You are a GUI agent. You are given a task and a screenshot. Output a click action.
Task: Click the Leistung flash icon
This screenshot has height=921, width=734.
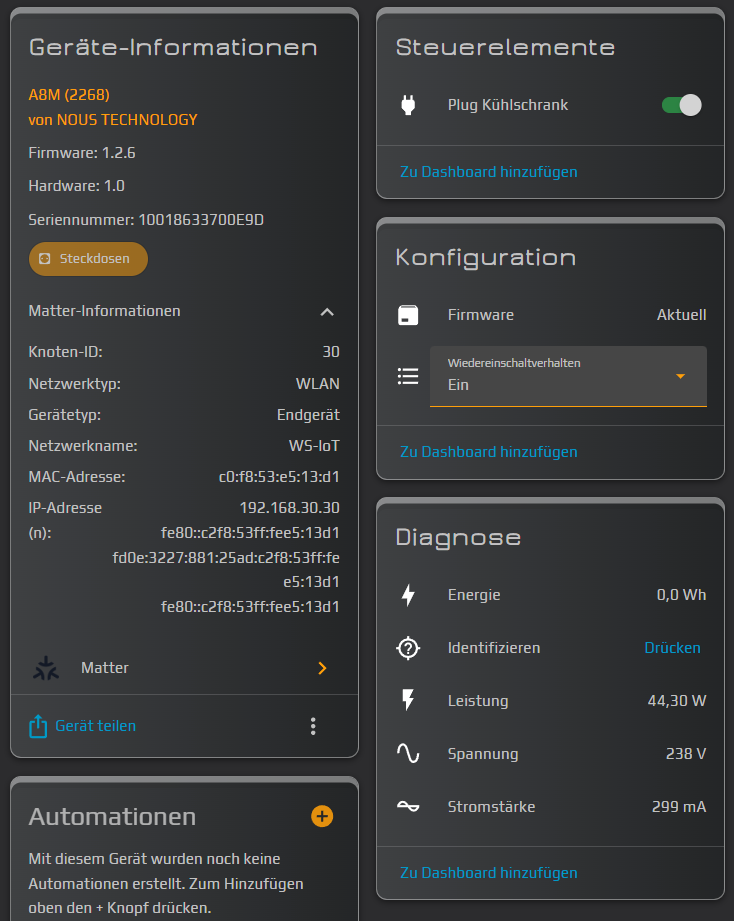[x=408, y=701]
